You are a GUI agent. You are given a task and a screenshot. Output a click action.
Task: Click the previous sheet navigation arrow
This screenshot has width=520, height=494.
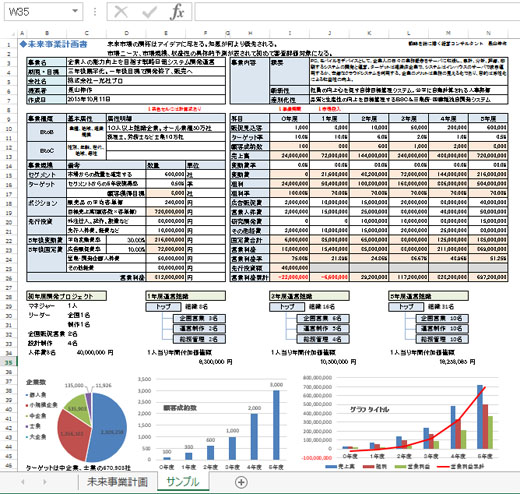23,482
